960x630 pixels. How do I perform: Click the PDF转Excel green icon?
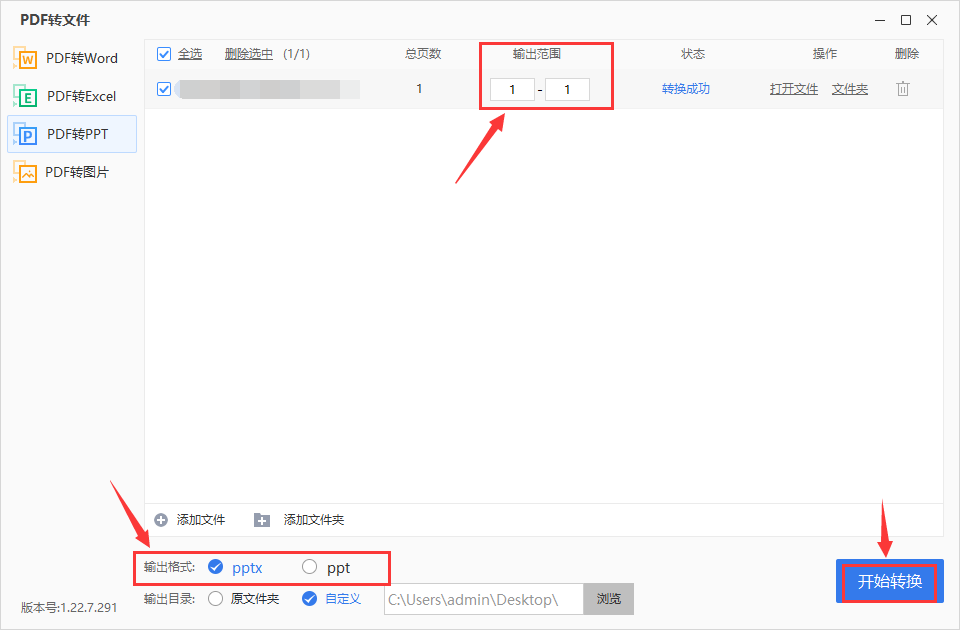[x=25, y=96]
